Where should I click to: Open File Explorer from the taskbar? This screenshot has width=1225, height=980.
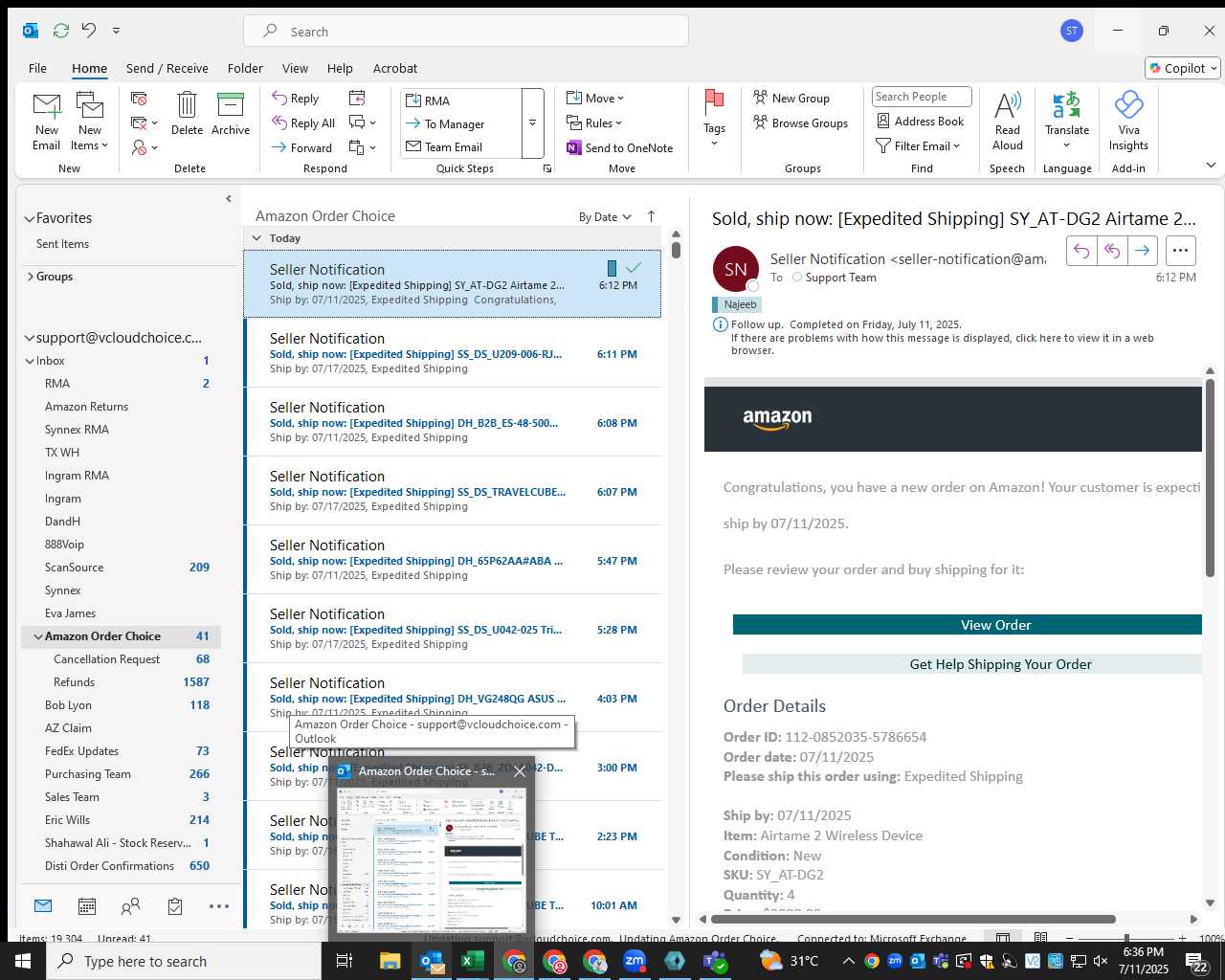pyautogui.click(x=390, y=961)
